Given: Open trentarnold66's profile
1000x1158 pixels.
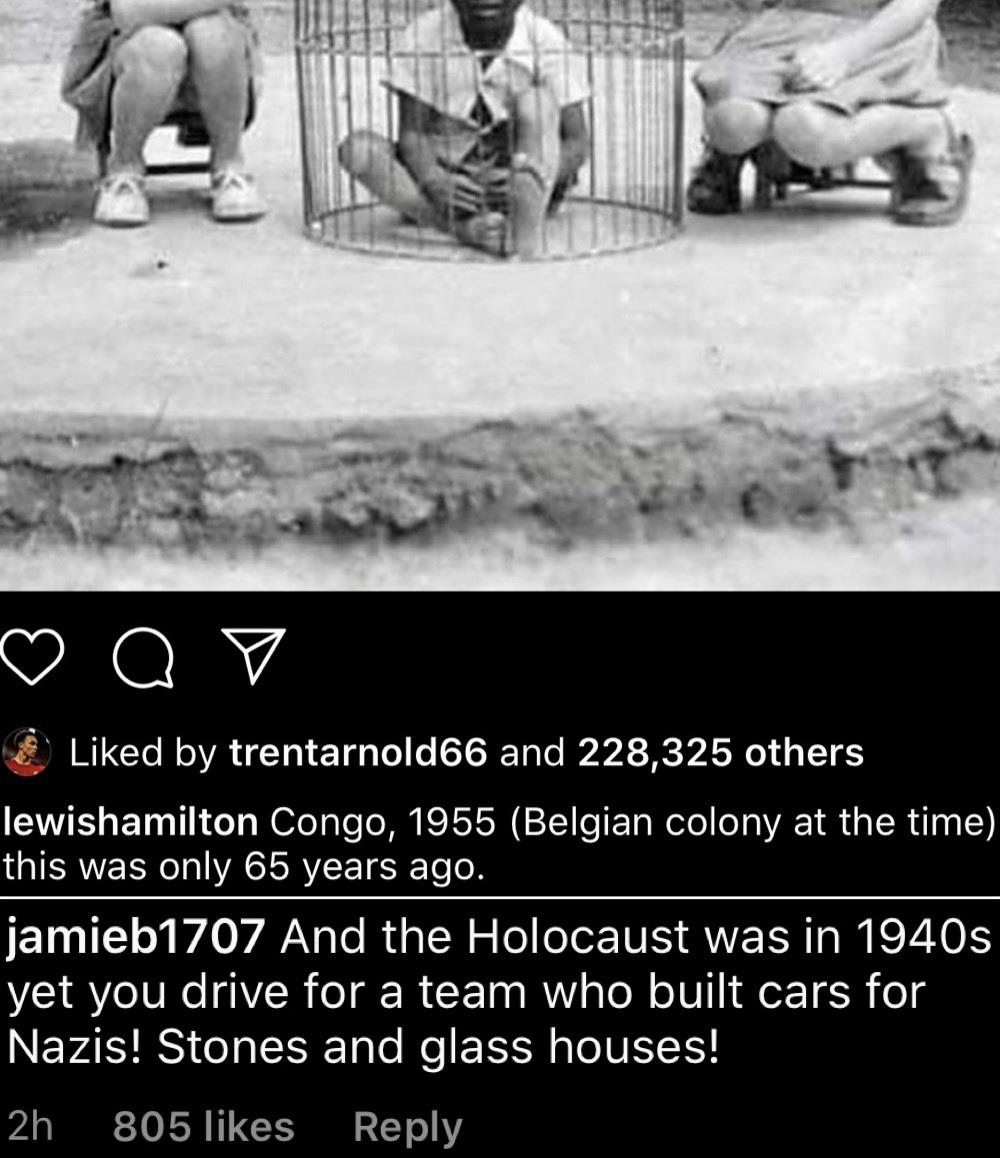Looking at the screenshot, I should (x=358, y=753).
